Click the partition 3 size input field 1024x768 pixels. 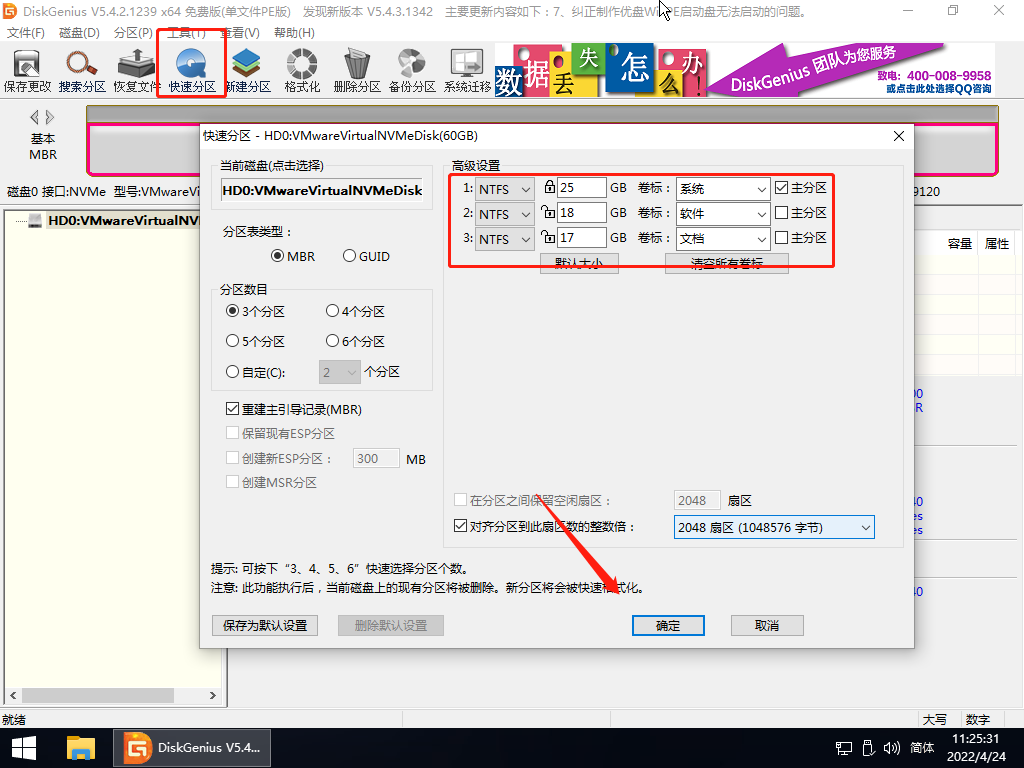click(581, 238)
